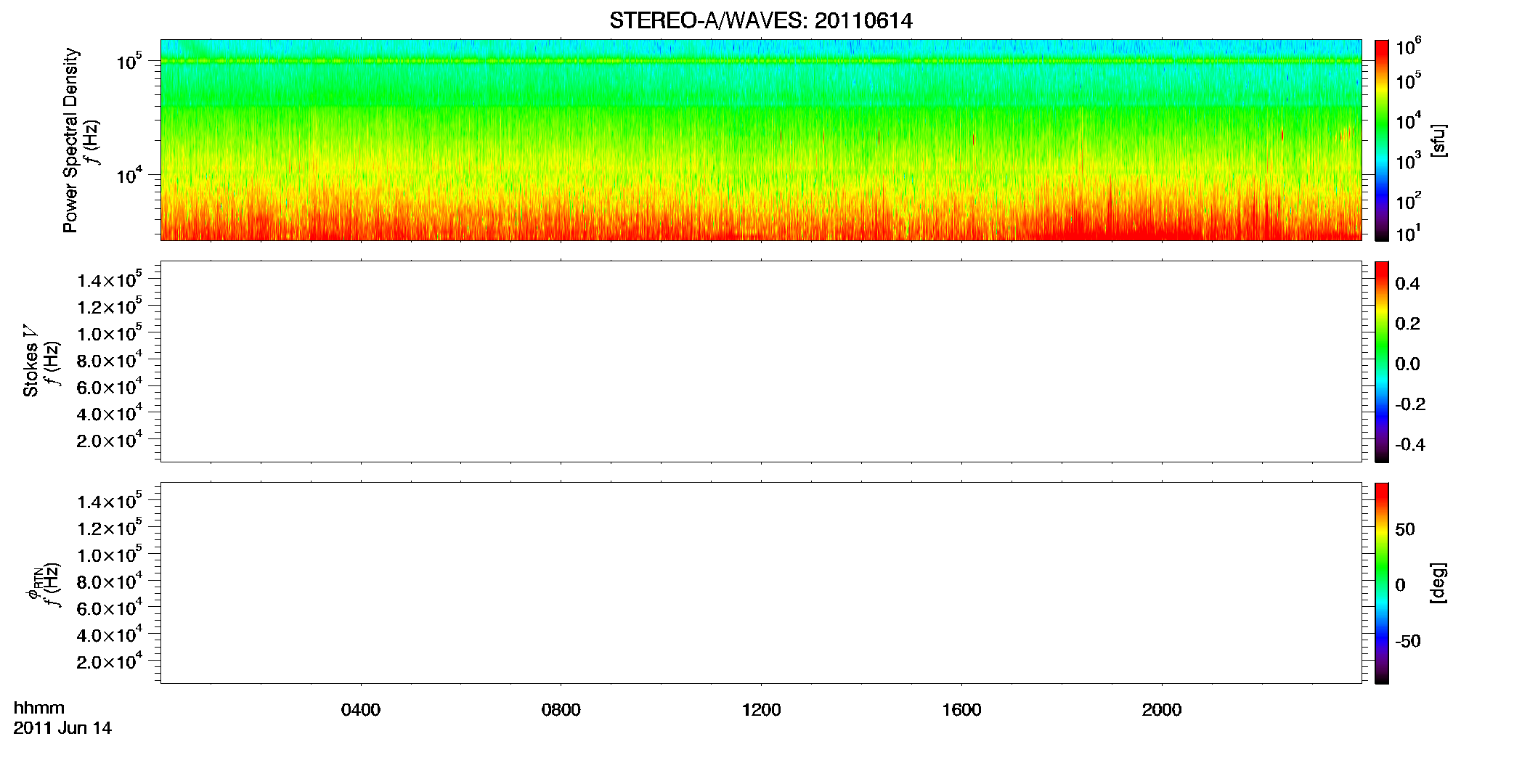Click the 2000 time axis label
The width and height of the screenshot is (1522, 784).
pyautogui.click(x=1162, y=710)
